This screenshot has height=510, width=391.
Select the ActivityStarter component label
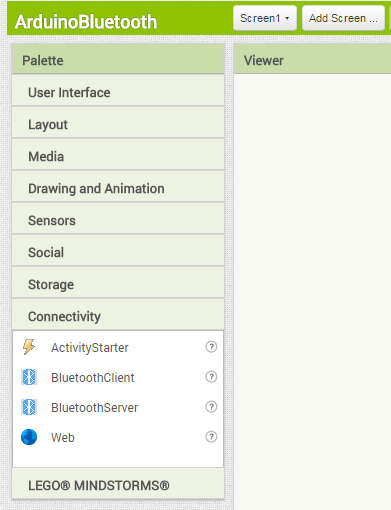(90, 348)
